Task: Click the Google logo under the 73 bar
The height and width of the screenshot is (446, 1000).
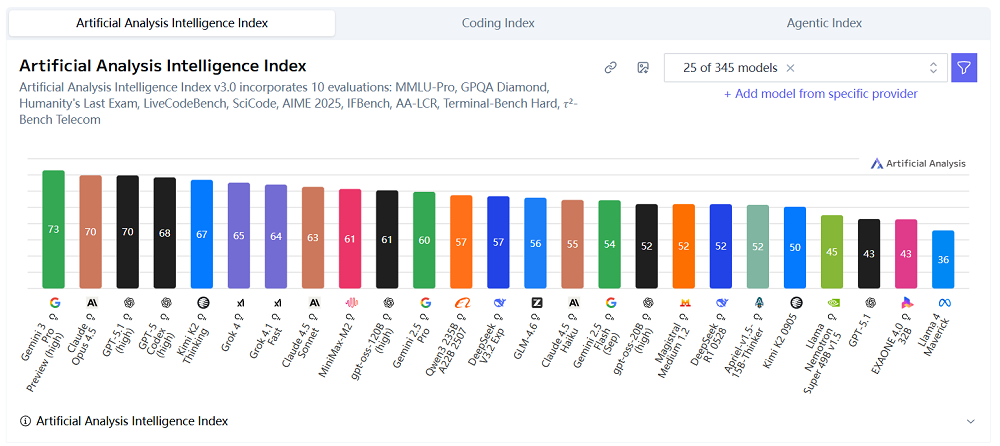Action: [53, 302]
